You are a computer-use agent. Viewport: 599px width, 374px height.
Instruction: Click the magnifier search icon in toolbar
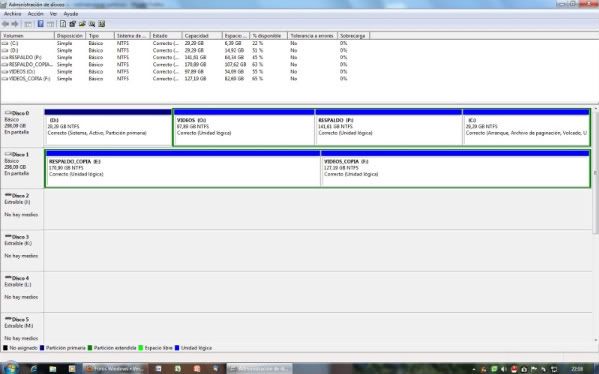[x=92, y=24]
